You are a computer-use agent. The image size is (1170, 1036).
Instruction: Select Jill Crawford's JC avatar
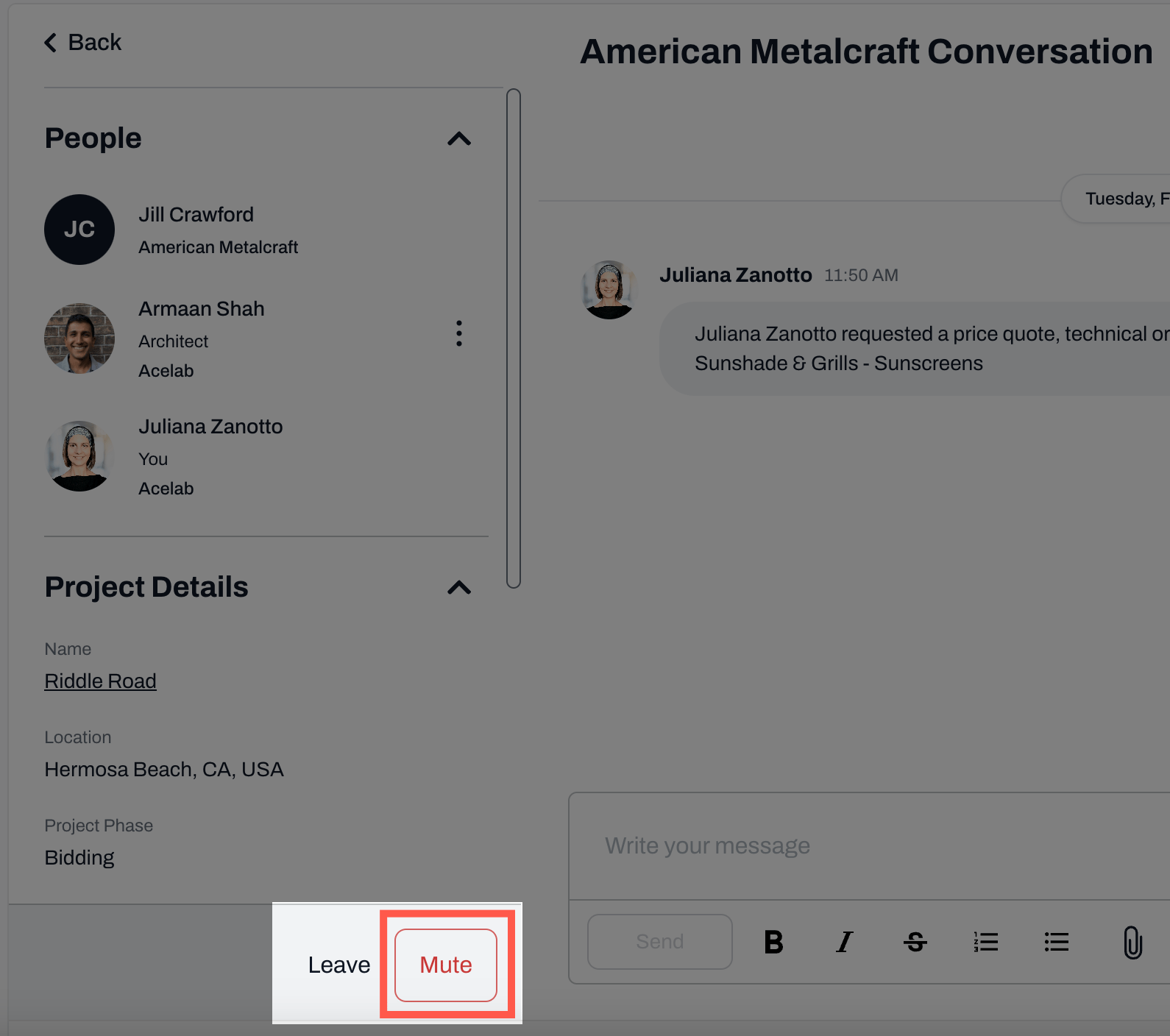79,230
